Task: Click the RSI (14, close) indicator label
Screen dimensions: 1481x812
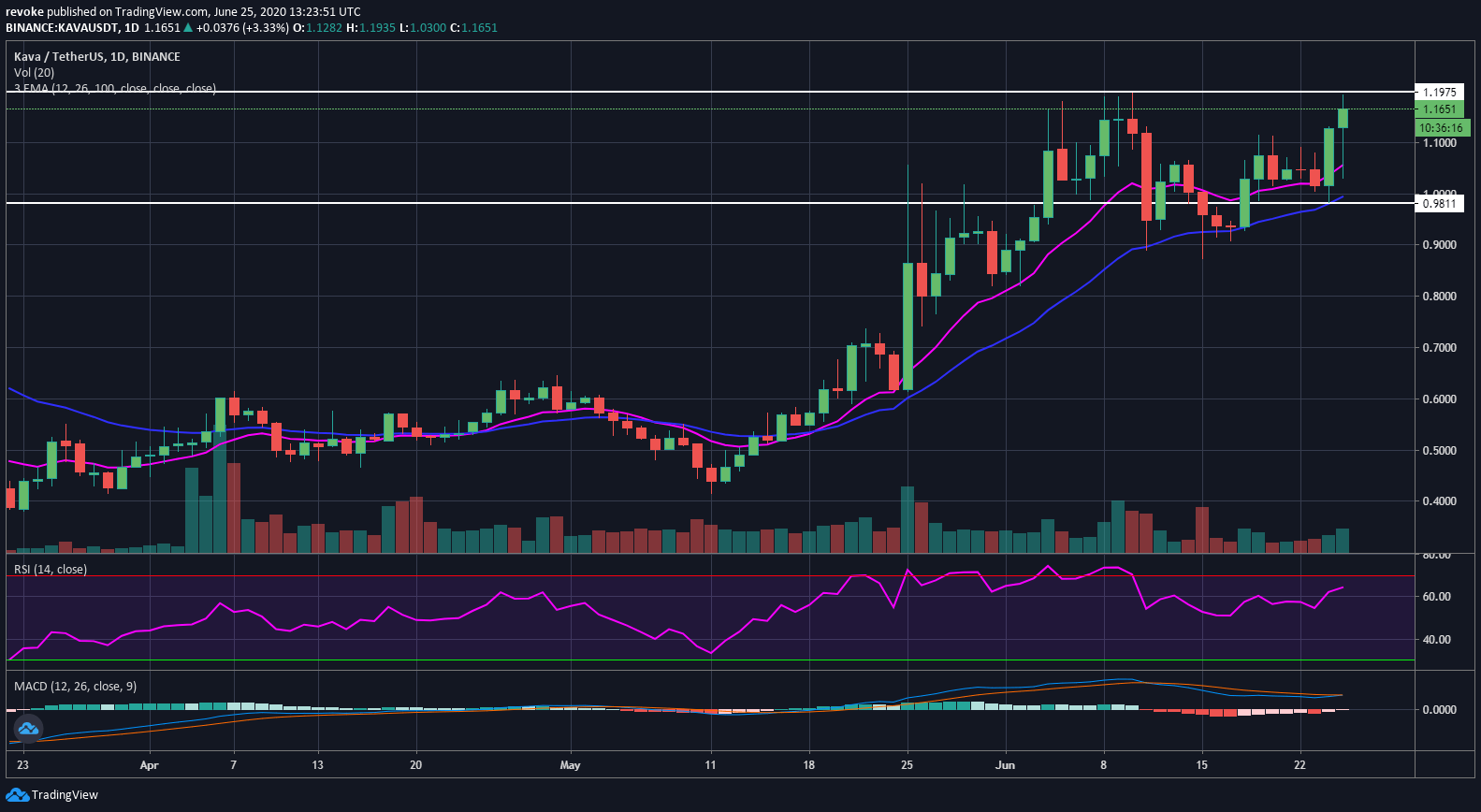Action: (x=51, y=569)
